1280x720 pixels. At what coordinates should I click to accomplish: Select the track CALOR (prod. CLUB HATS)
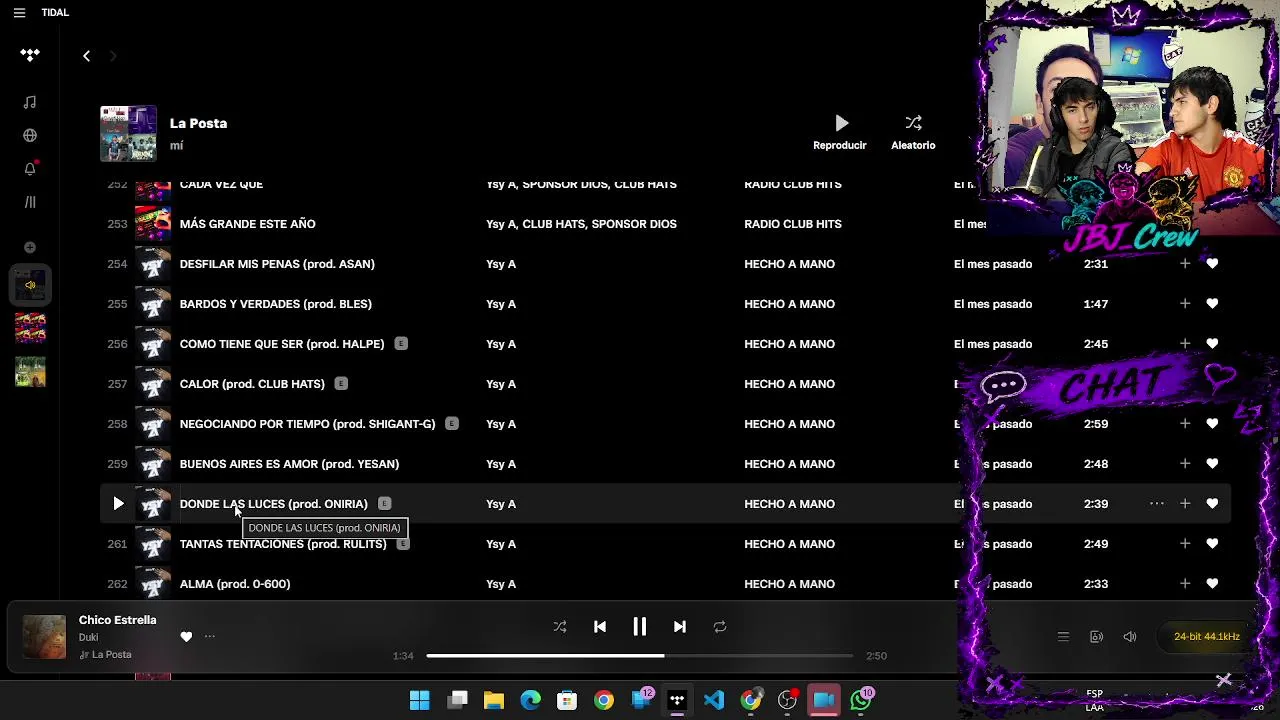pyautogui.click(x=252, y=384)
